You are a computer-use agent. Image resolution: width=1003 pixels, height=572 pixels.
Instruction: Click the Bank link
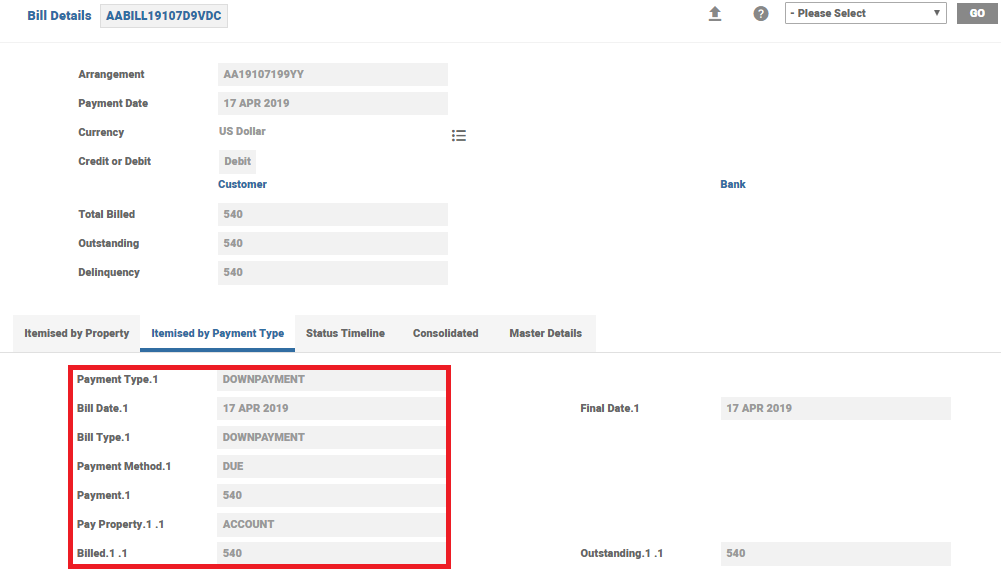click(x=733, y=185)
